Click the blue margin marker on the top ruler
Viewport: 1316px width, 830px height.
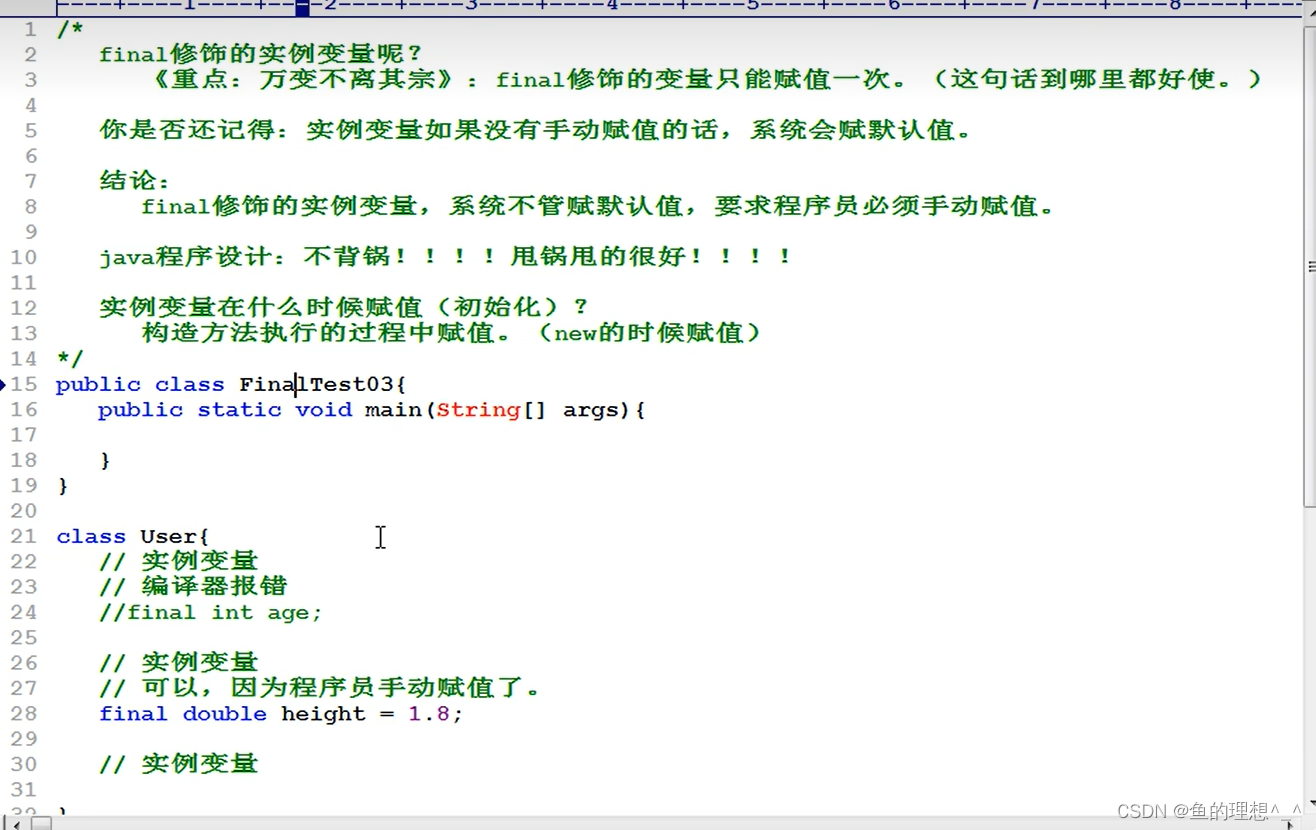(302, 8)
